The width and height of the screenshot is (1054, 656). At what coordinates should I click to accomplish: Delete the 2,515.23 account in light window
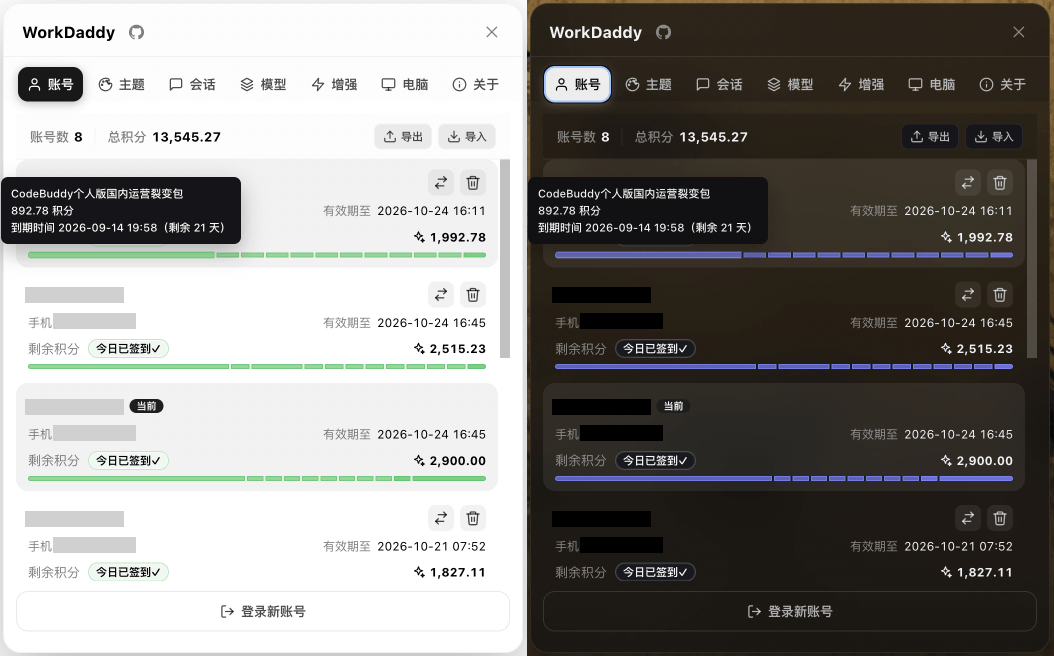click(473, 294)
